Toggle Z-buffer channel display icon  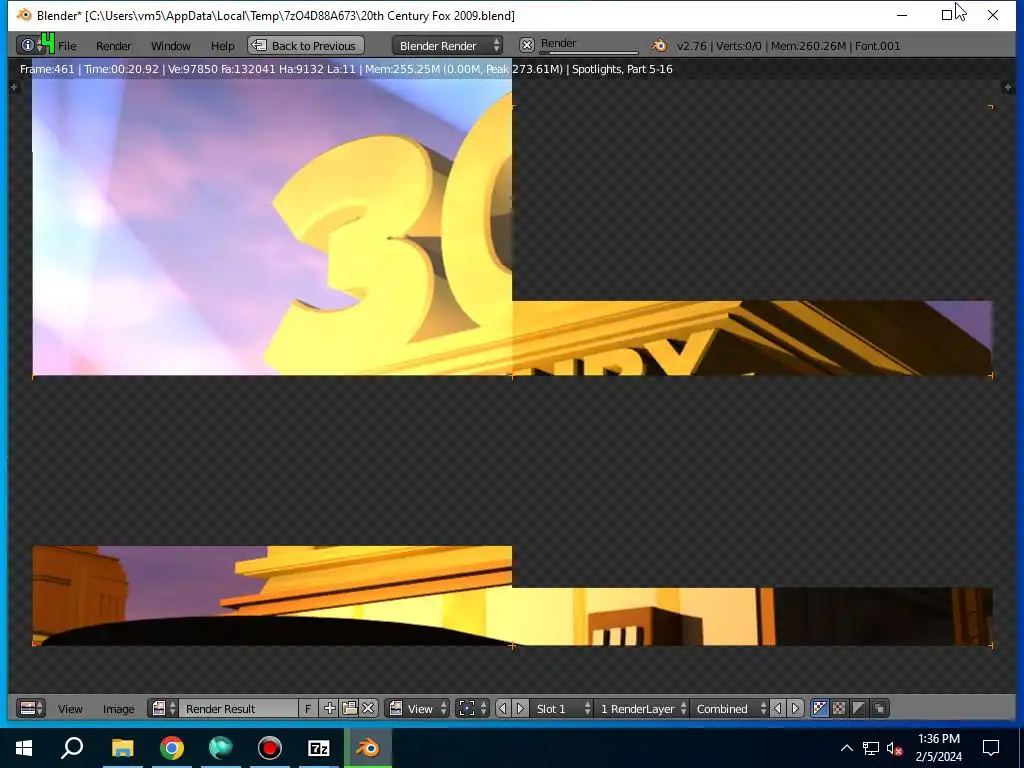coord(879,709)
